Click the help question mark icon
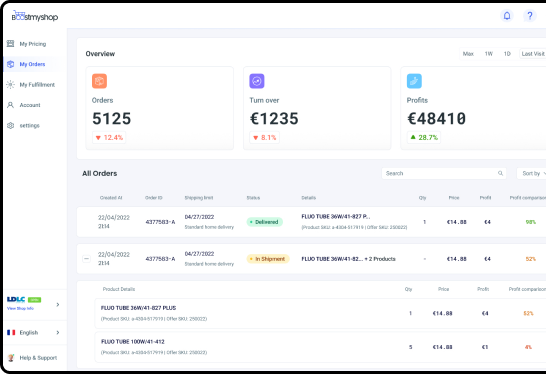This screenshot has width=546, height=374. coord(530,16)
